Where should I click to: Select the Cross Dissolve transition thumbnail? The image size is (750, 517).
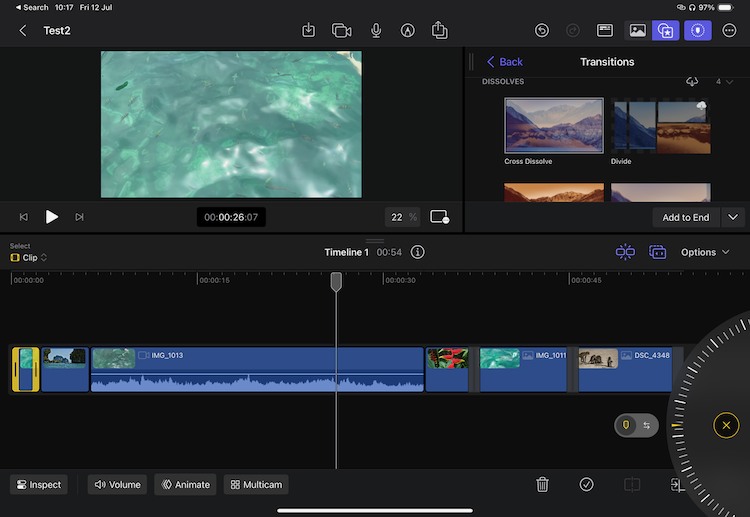pos(554,125)
